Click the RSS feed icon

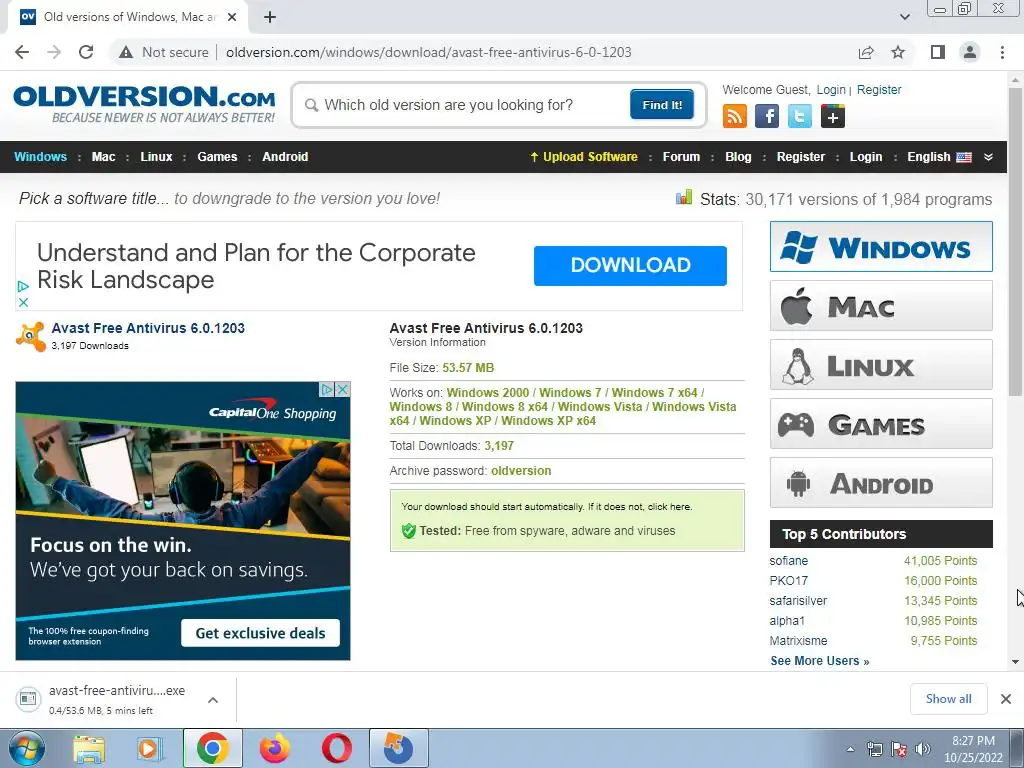click(735, 116)
